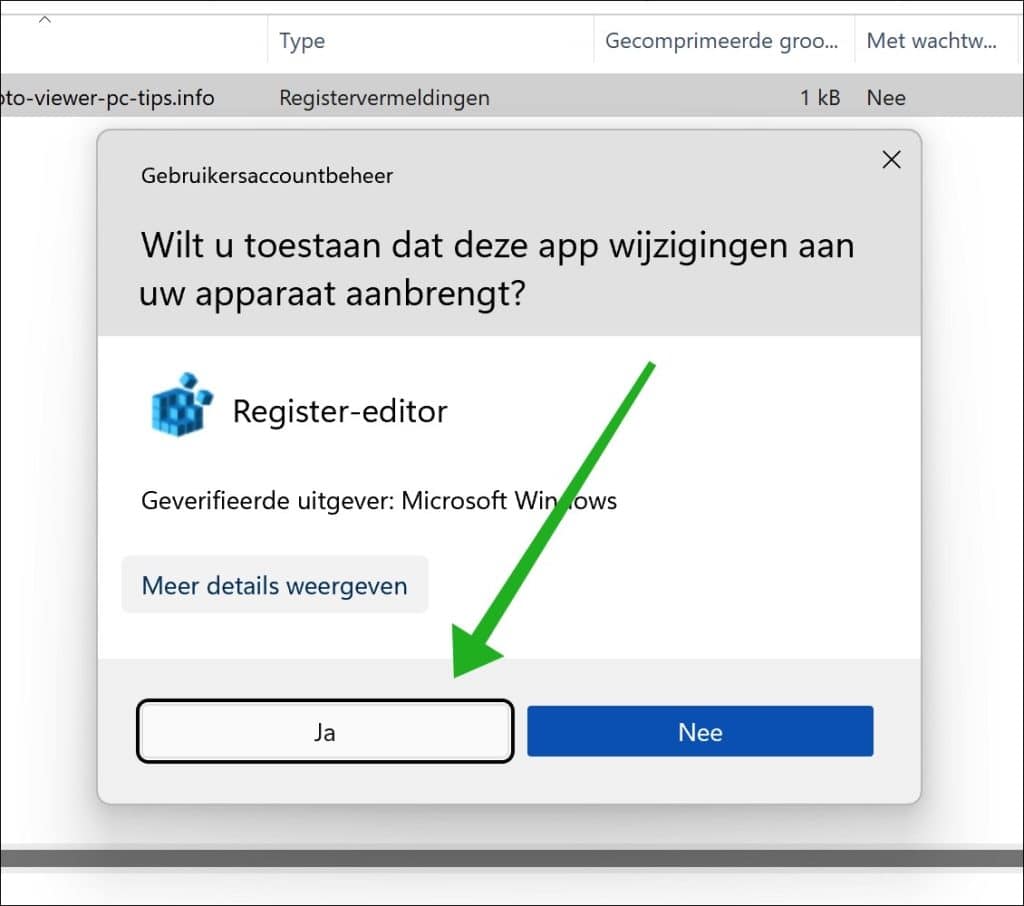Click the Registervermeldingen type cell
The image size is (1024, 906).
(384, 98)
